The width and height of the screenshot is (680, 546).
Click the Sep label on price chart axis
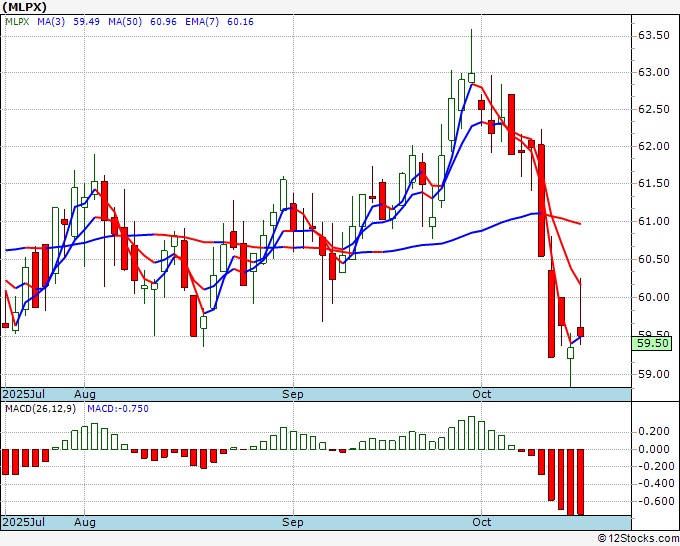click(293, 394)
